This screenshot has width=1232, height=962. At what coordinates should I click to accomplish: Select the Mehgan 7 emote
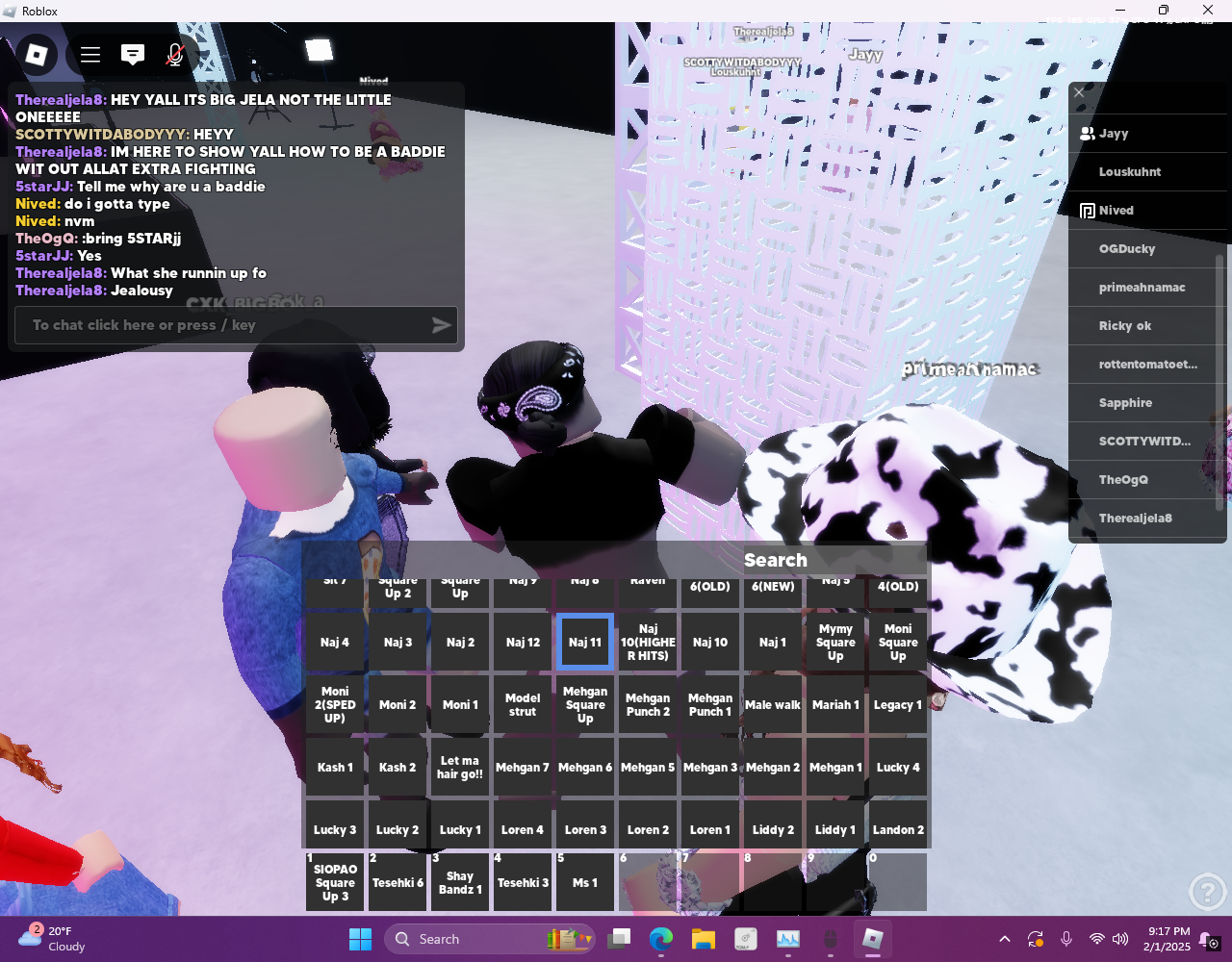pyautogui.click(x=523, y=768)
